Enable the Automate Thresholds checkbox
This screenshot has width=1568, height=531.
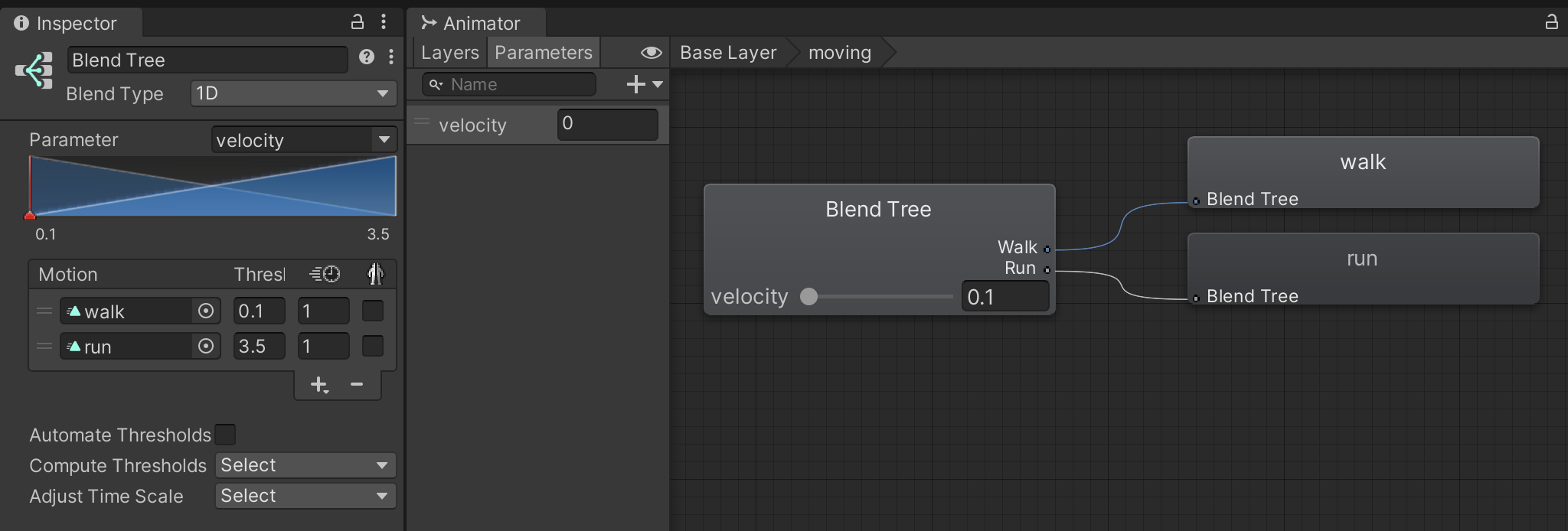tap(225, 435)
